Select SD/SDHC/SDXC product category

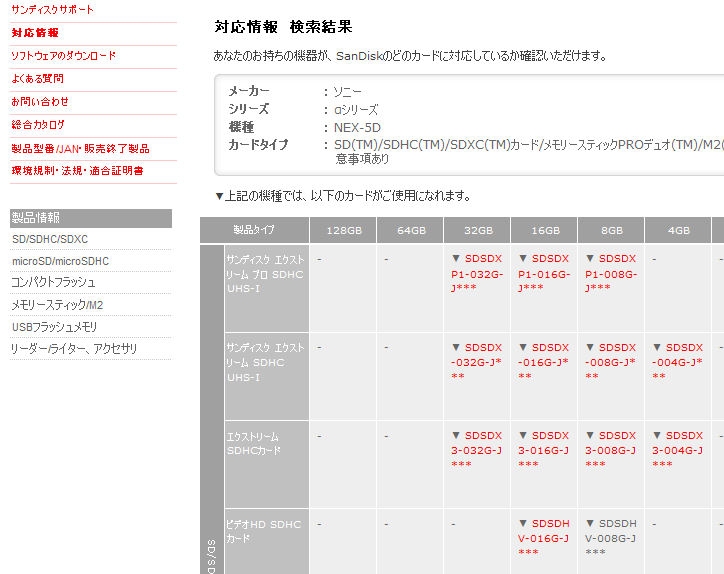tap(50, 239)
